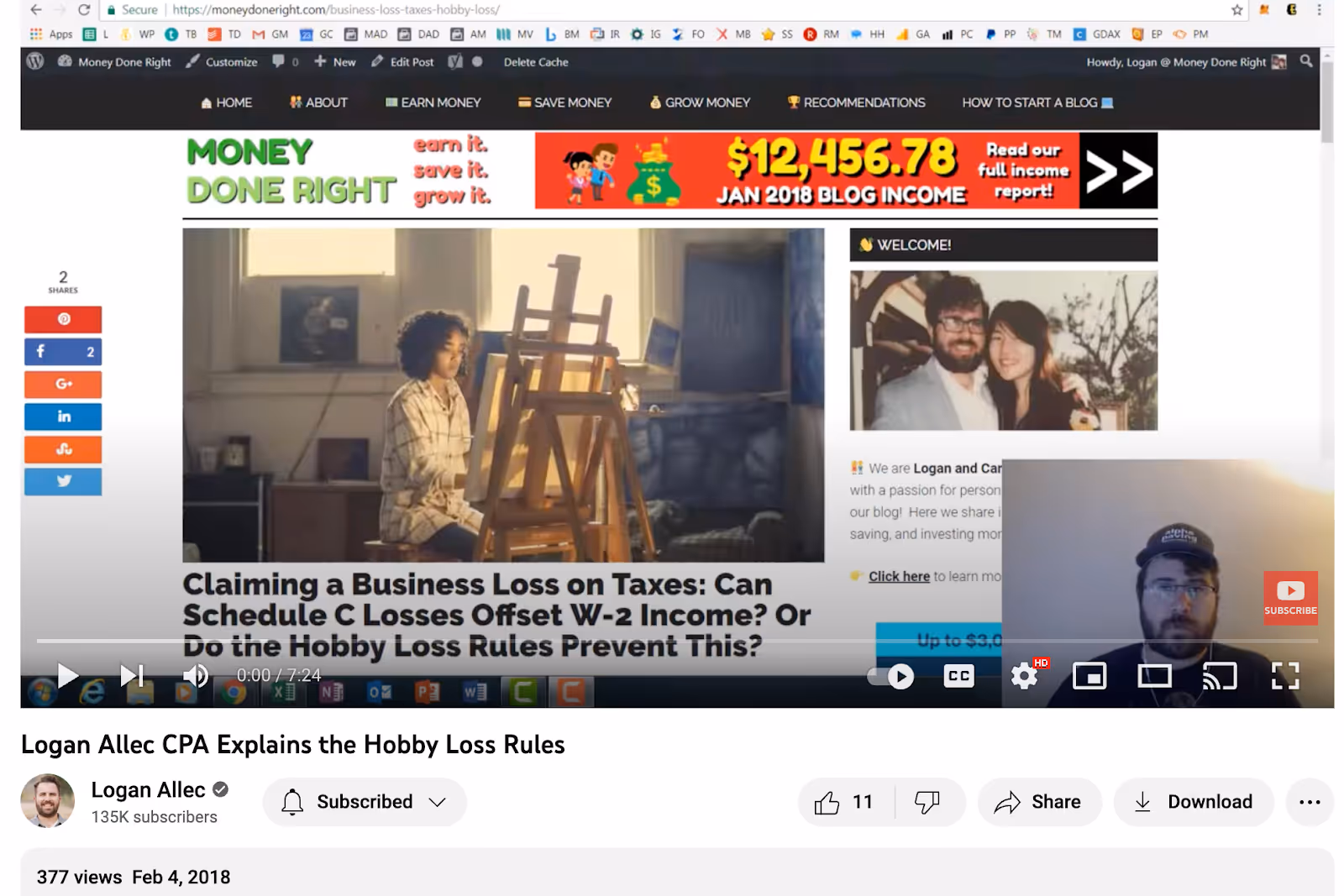Open EARN MONEY menu item

point(433,102)
